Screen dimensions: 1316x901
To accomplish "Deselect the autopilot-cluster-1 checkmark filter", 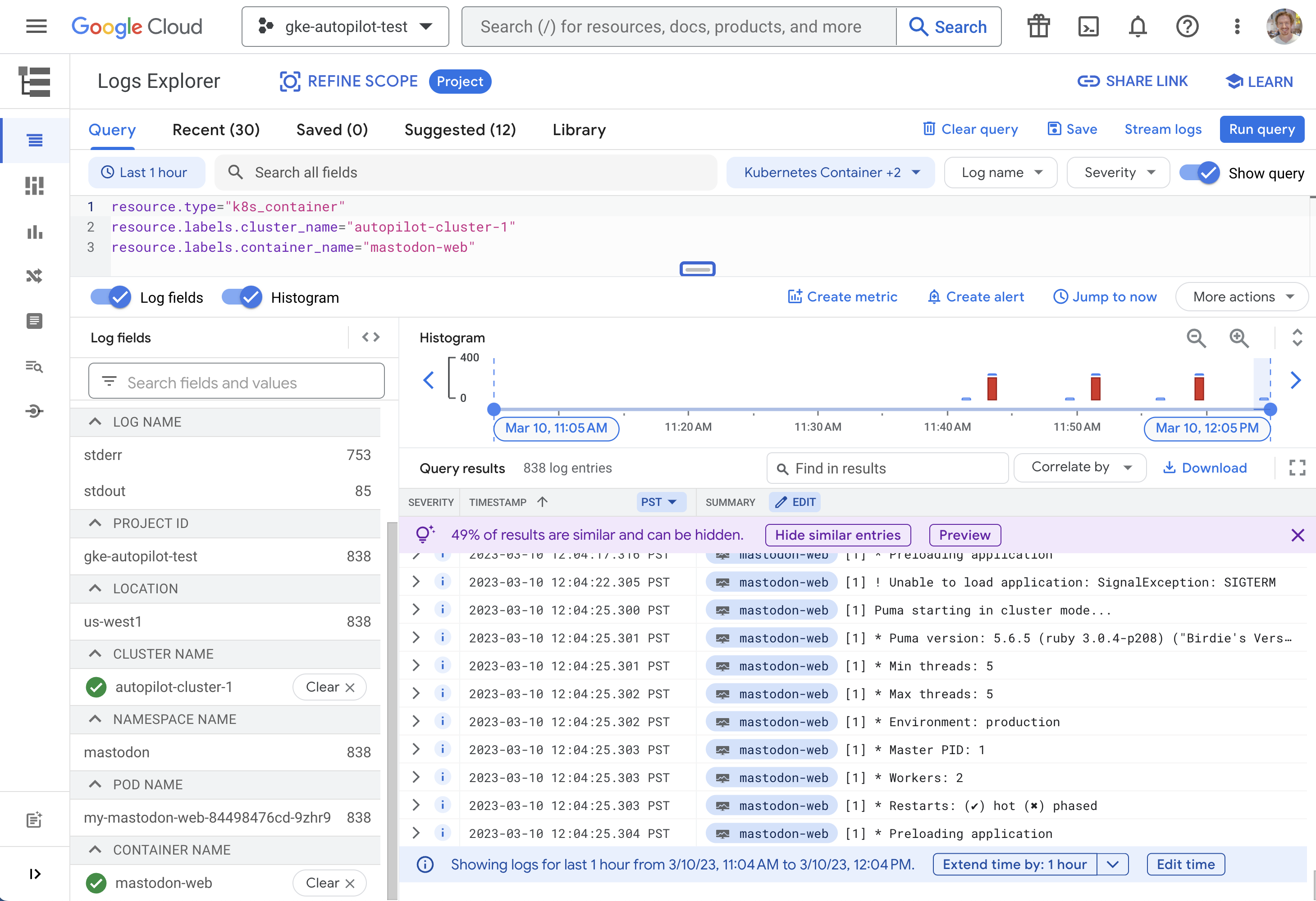I will pyautogui.click(x=96, y=687).
